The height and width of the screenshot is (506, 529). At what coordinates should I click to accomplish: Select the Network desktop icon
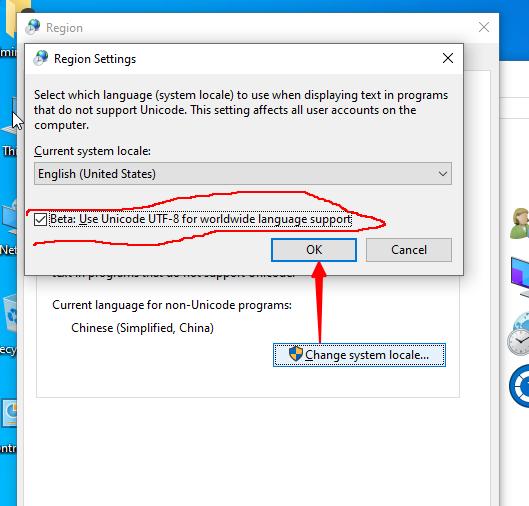coord(9,218)
